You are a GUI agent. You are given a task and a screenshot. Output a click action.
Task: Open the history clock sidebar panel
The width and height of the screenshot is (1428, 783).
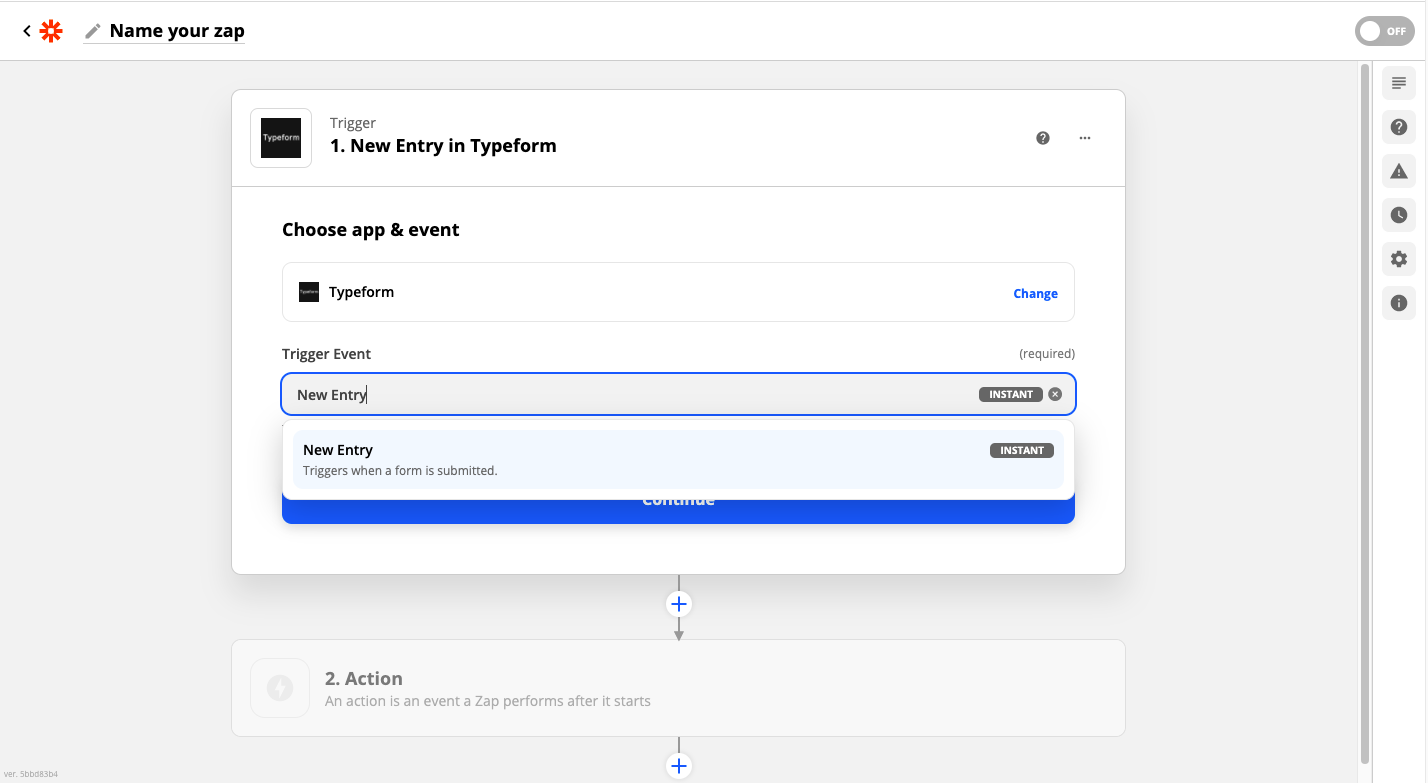[1399, 215]
